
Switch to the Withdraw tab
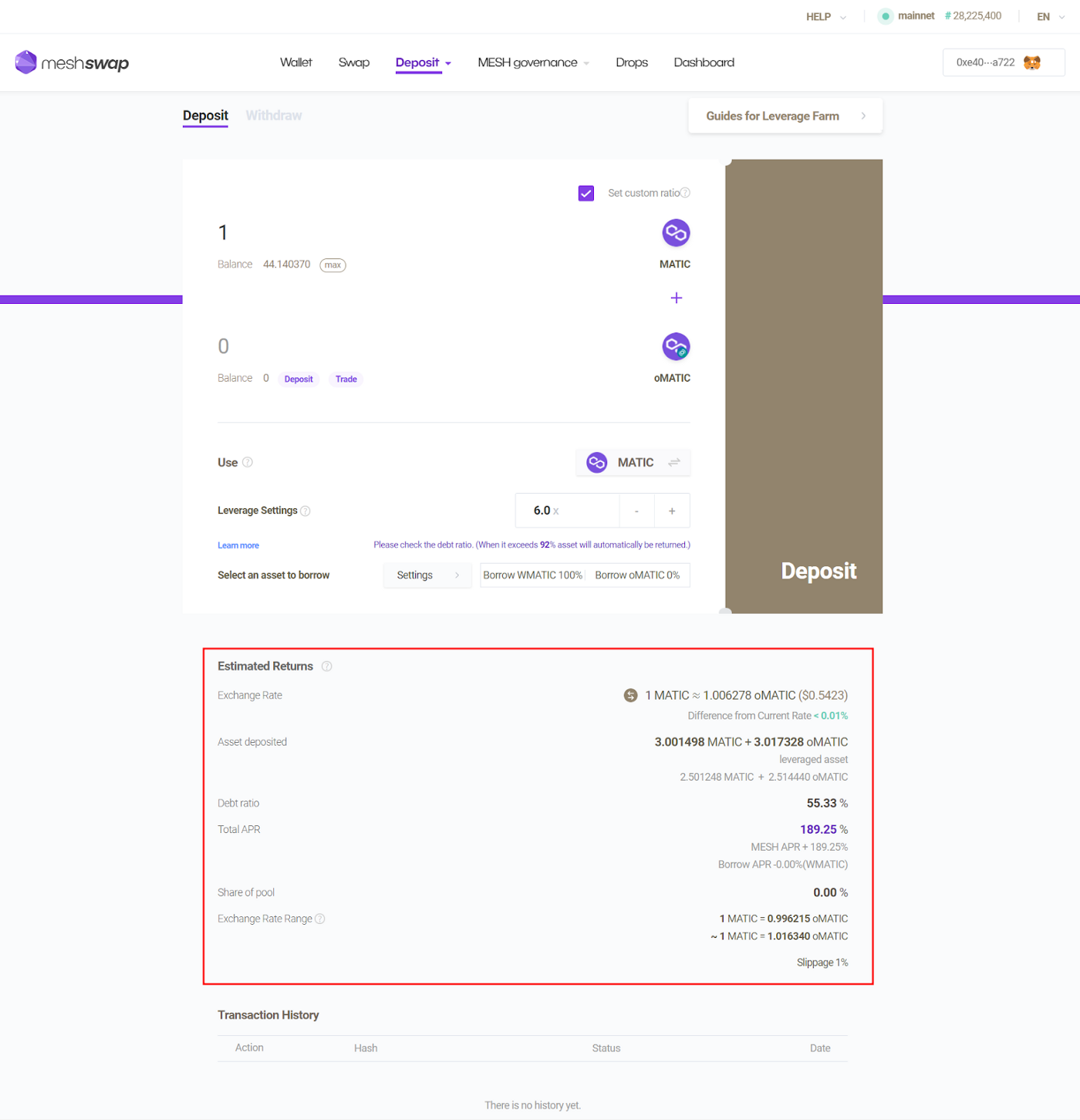pyautogui.click(x=274, y=116)
